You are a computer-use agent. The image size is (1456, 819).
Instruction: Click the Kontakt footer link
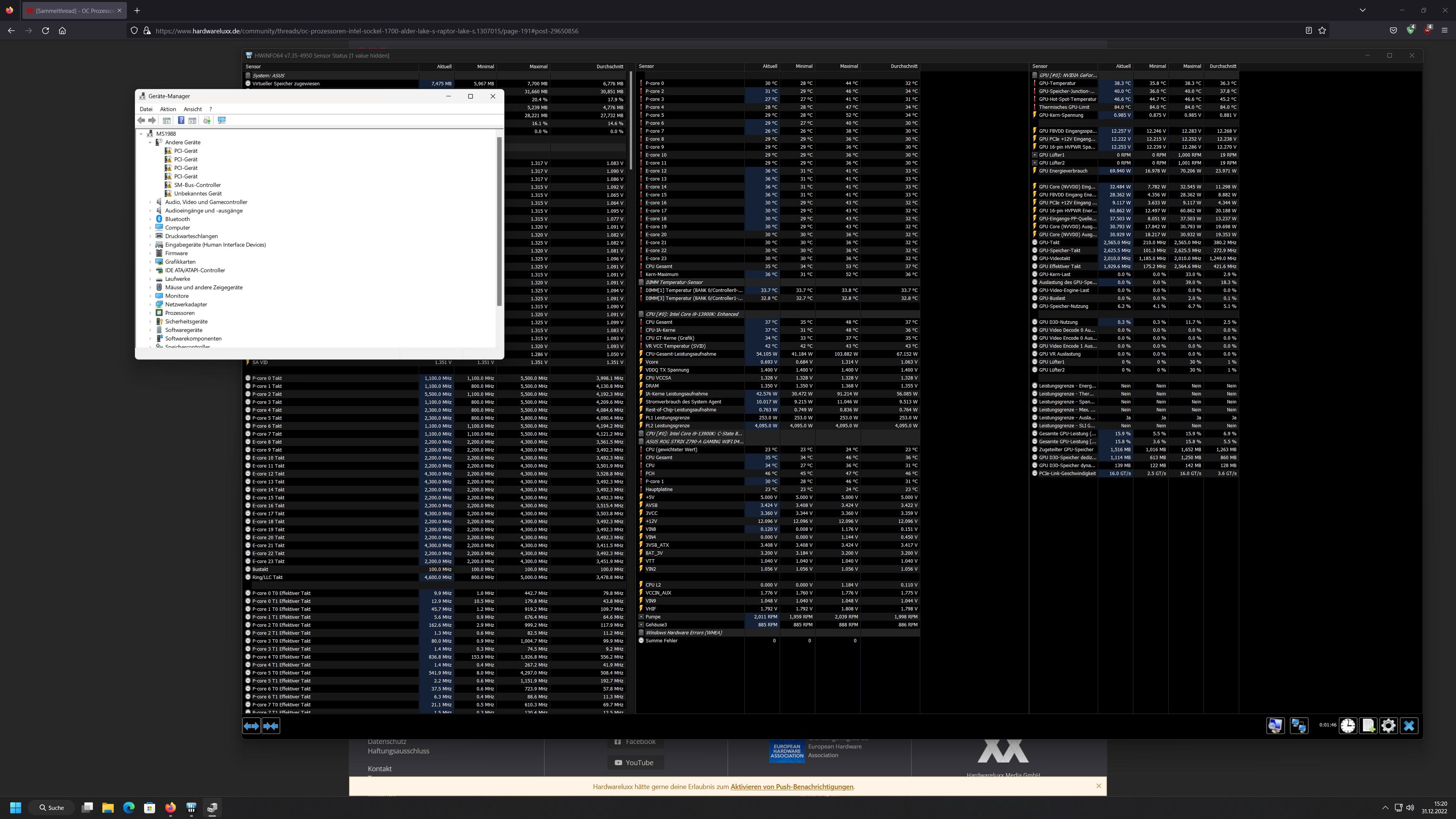tap(380, 769)
